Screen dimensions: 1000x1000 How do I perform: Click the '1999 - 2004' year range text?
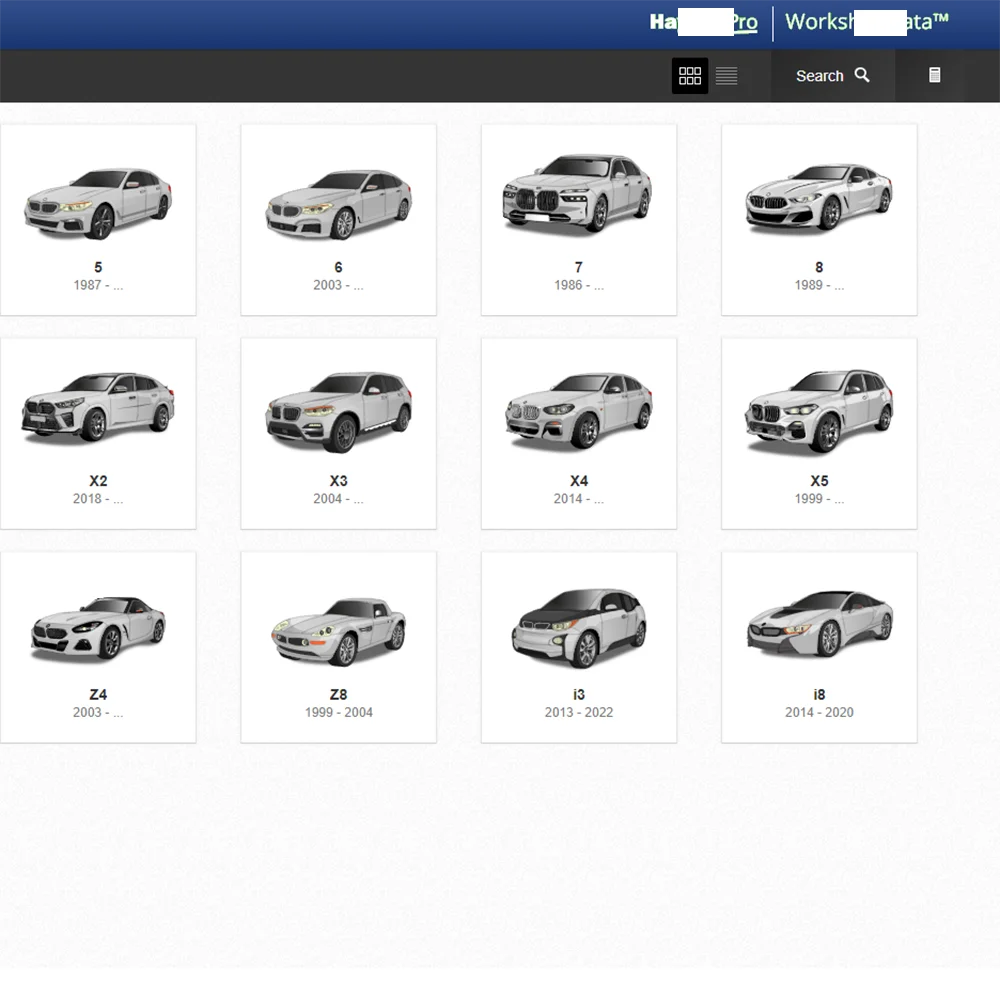[339, 712]
